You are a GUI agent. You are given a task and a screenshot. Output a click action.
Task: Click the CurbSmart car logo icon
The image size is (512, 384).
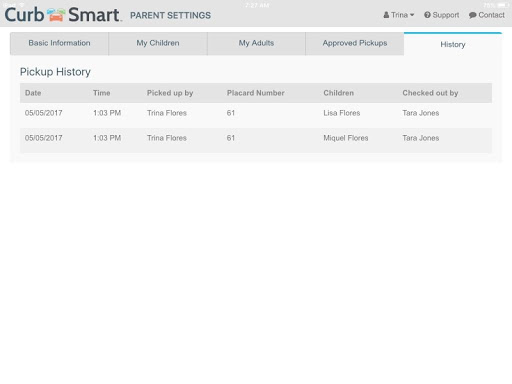coord(56,15)
